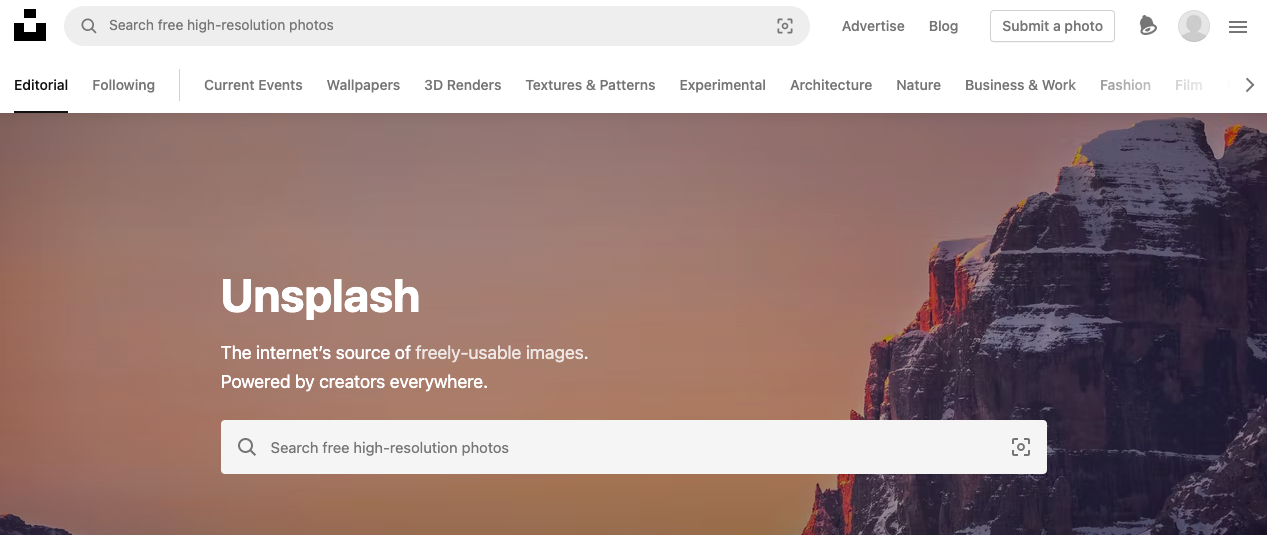Screen dimensions: 1267x535
Task: Go to the Blog link
Action: 943,26
